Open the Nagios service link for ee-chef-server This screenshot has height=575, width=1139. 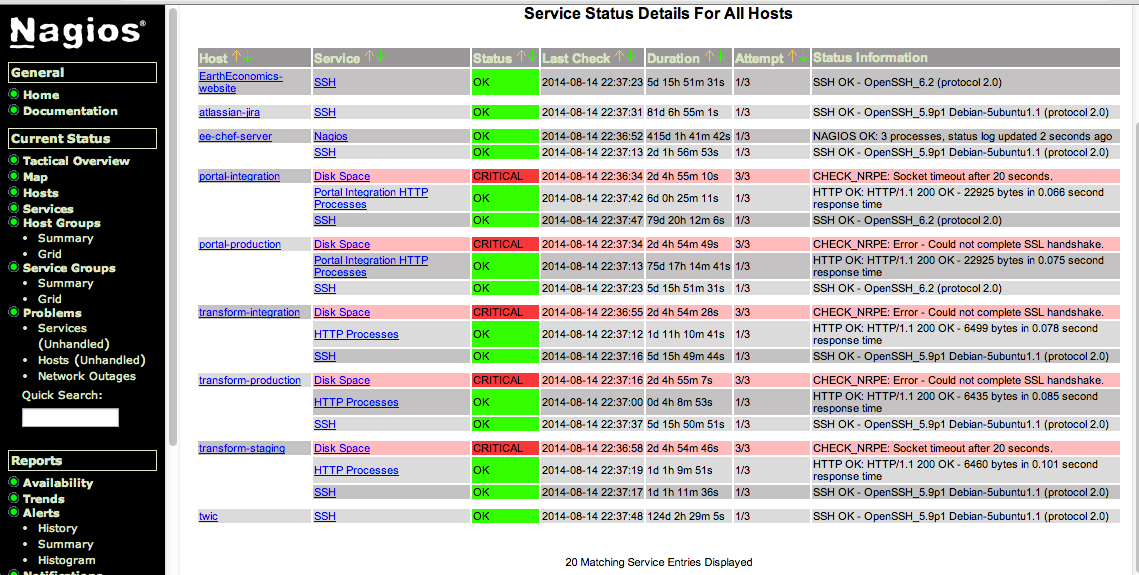click(x=331, y=137)
